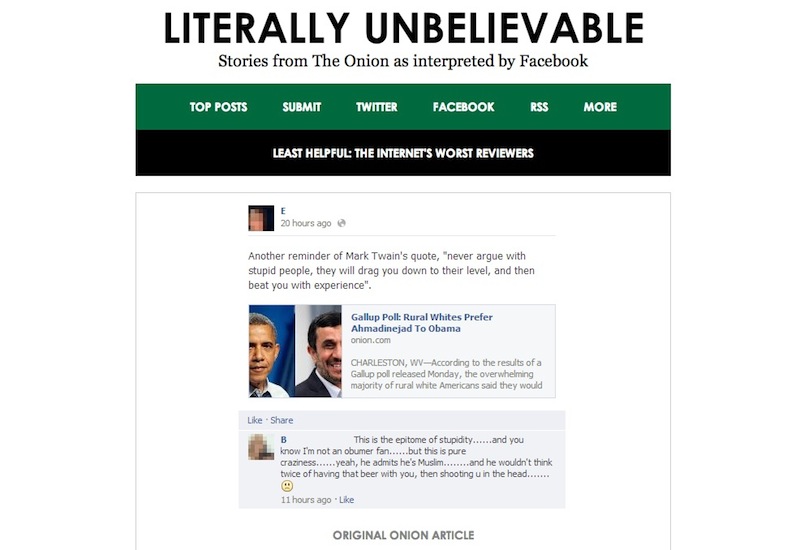The image size is (800, 550).
Task: Click the Literally Unbelievable site title
Action: (403, 28)
